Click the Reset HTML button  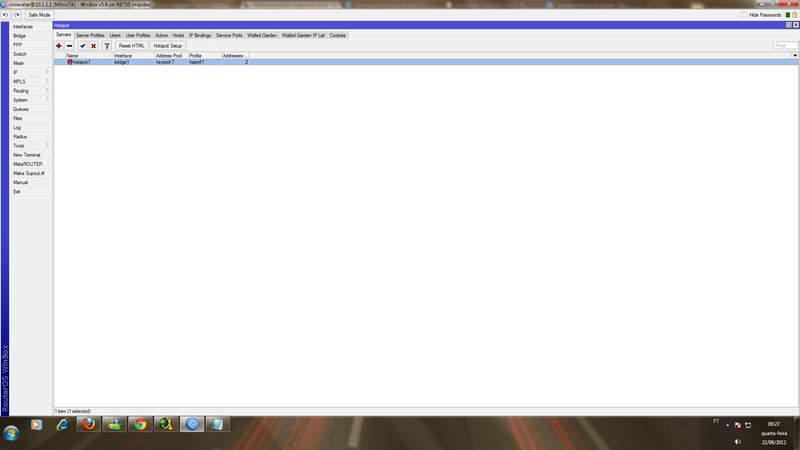[x=132, y=46]
